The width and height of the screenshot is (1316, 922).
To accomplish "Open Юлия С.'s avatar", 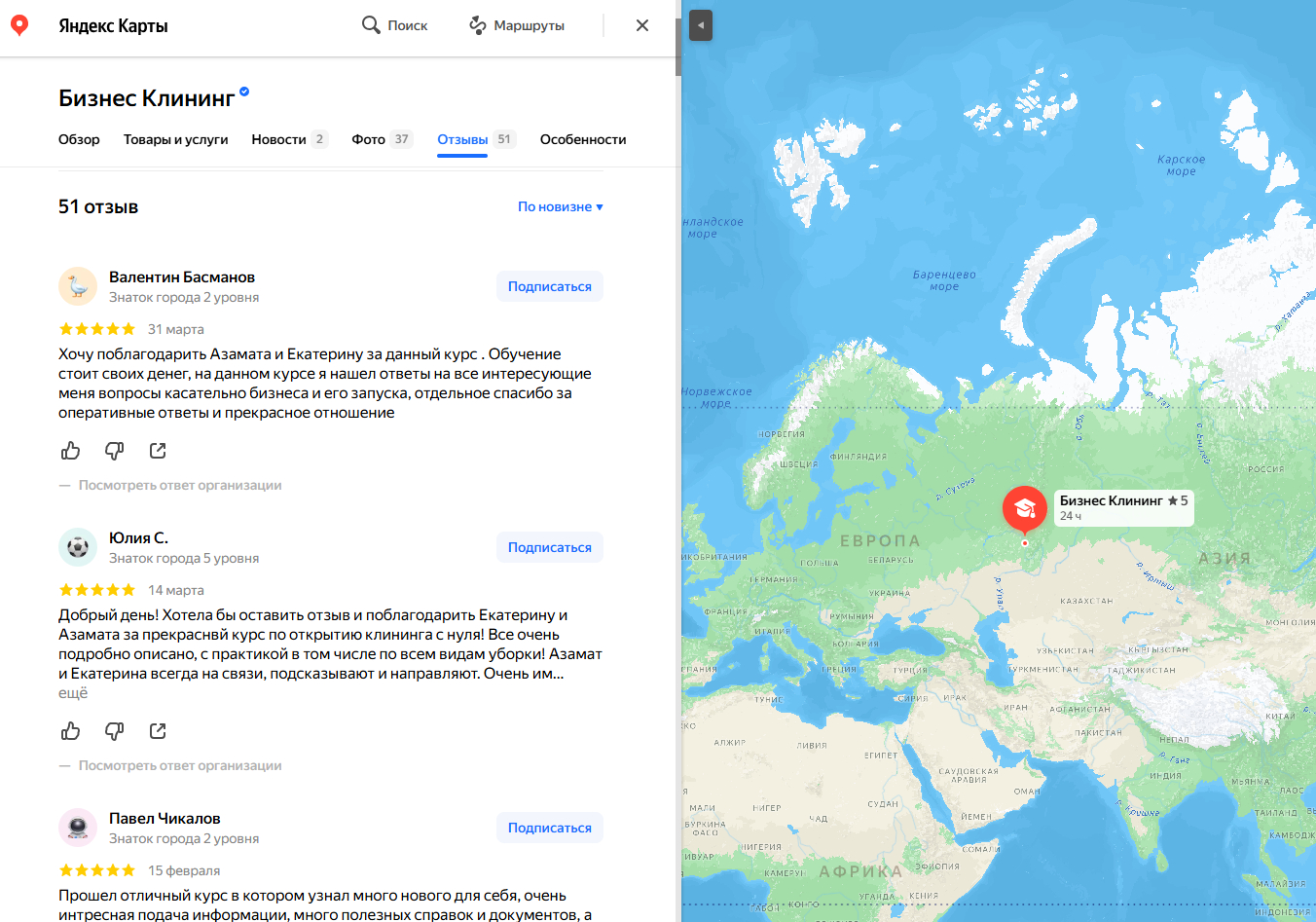I will [78, 547].
